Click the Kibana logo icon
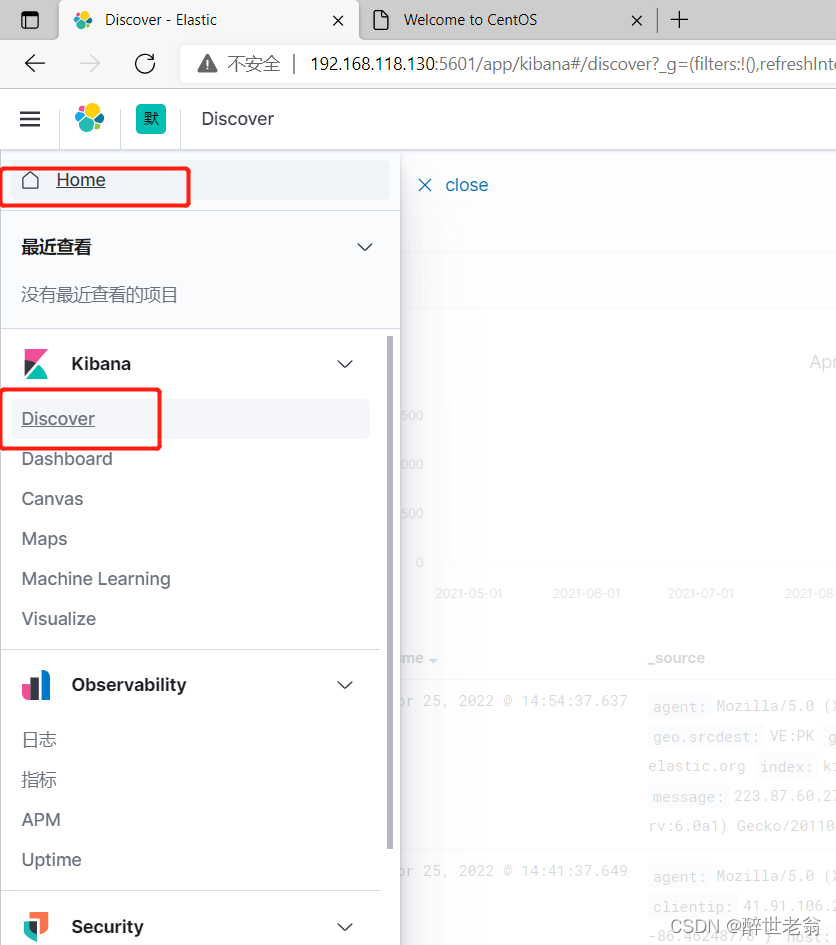Viewport: 836px width, 945px height. pos(36,364)
